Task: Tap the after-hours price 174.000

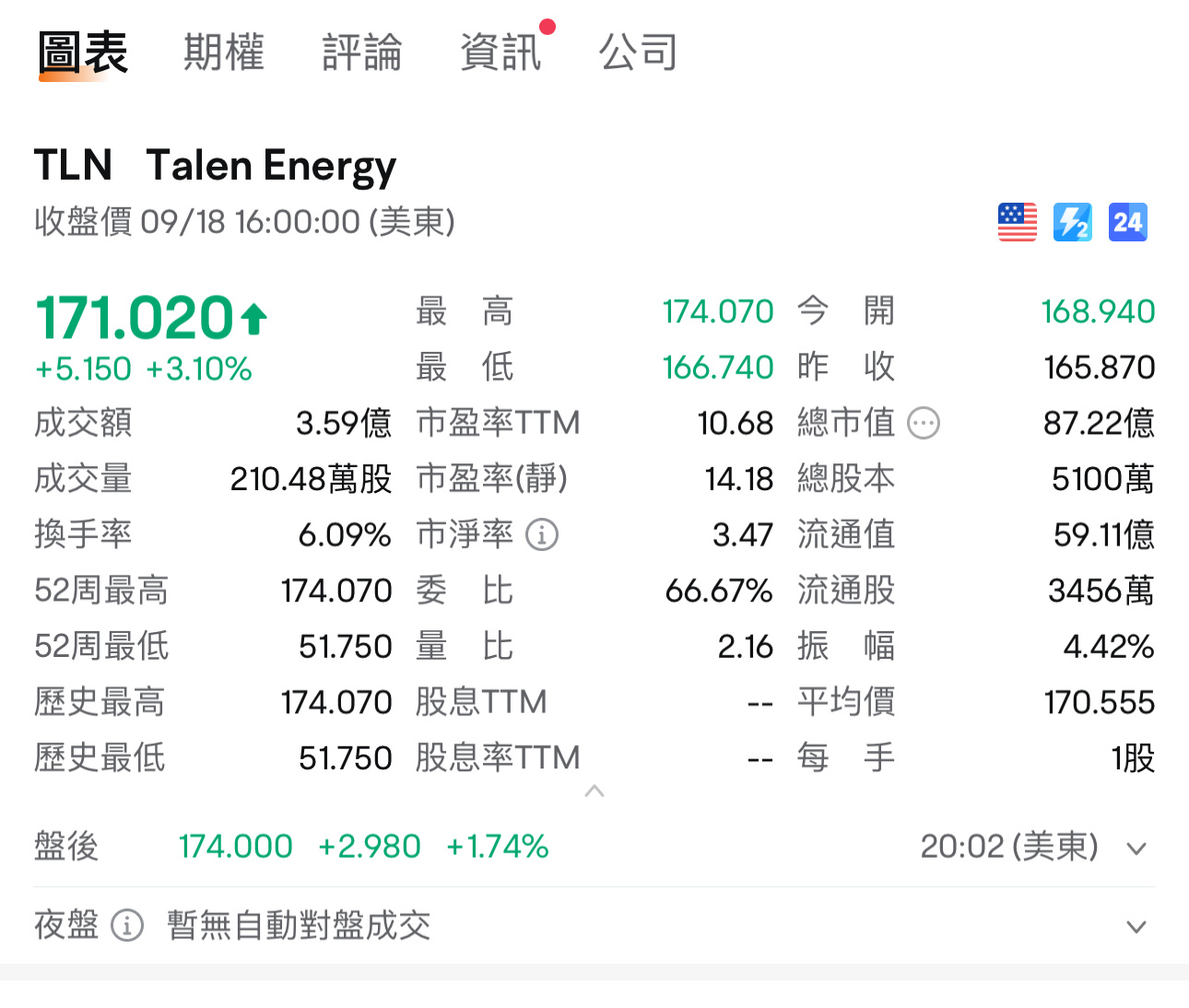Action: click(x=236, y=847)
